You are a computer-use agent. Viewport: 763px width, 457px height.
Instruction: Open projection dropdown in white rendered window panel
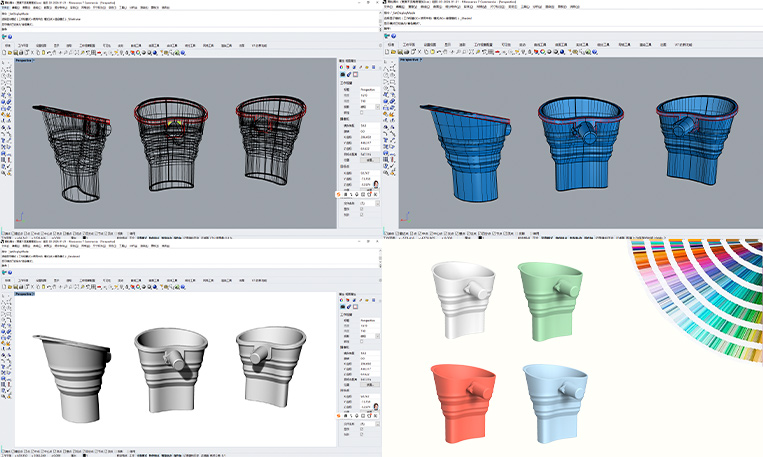(377, 336)
